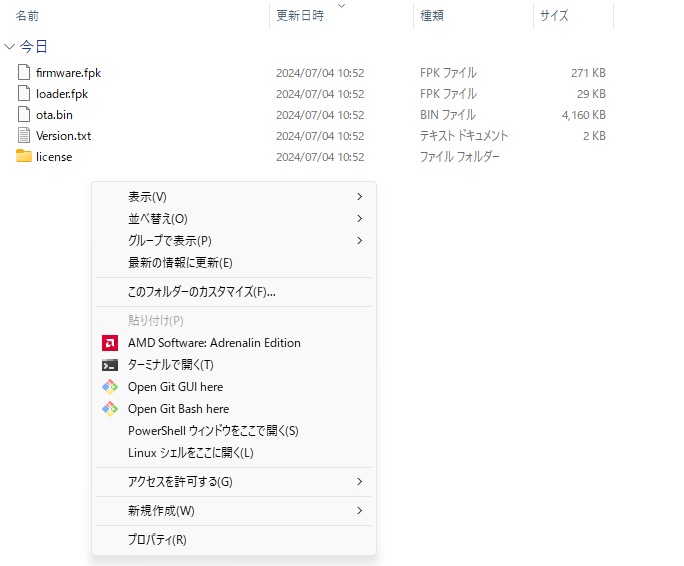Select Open Git GUI here
Screen dimensions: 684x566
click(x=234, y=387)
